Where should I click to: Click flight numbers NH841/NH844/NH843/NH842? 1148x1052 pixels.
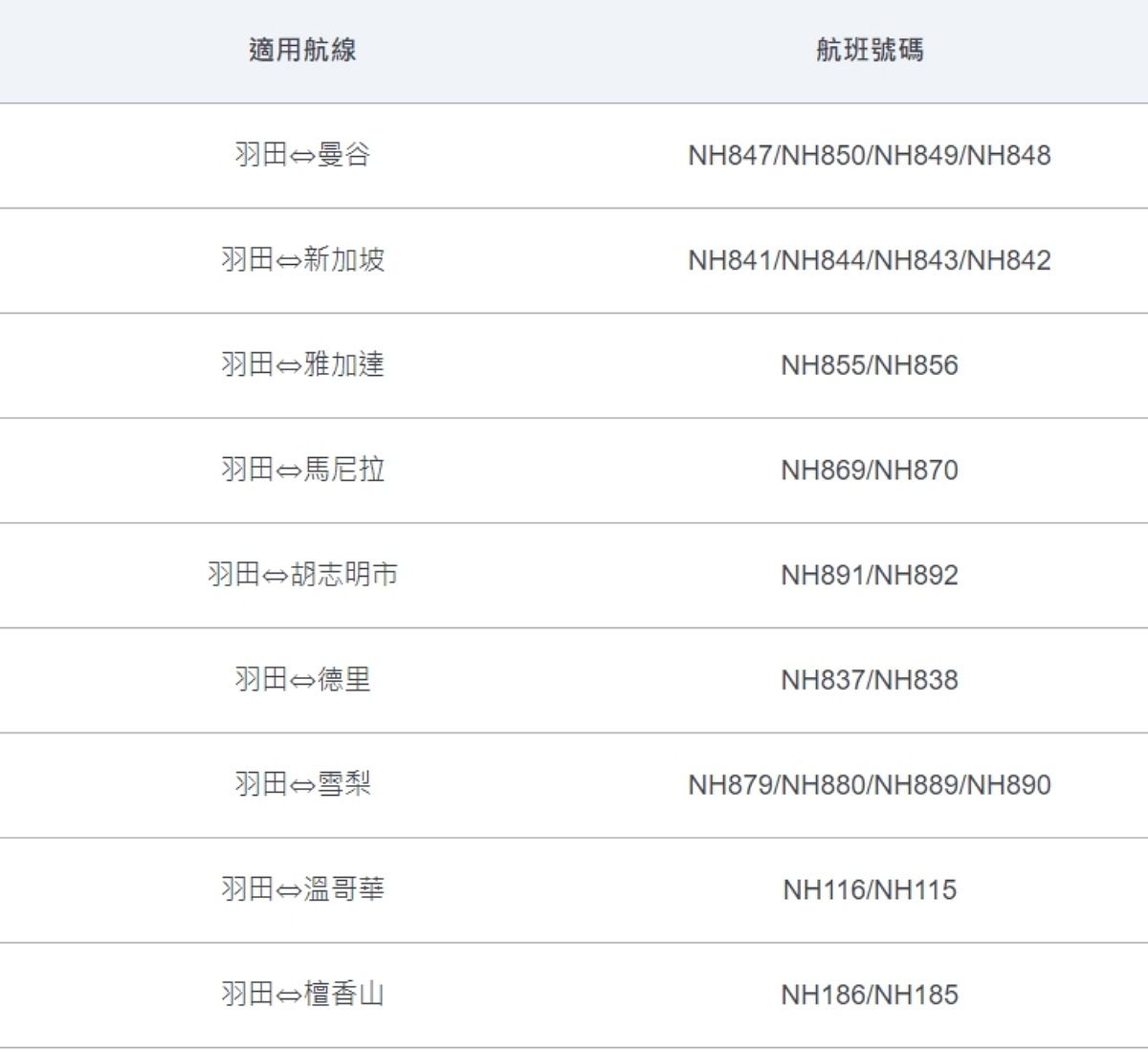(869, 260)
